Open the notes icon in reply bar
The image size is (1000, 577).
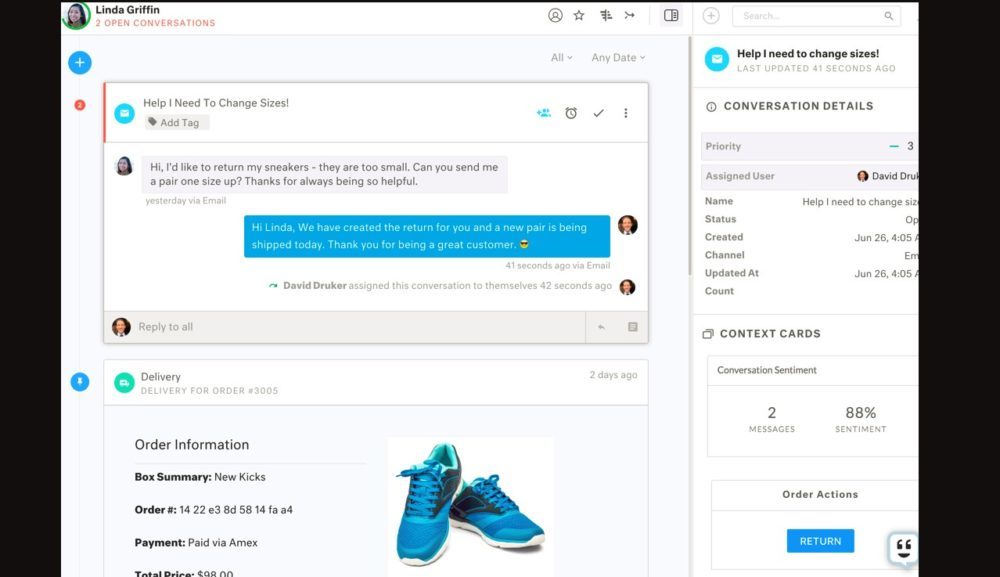tap(632, 327)
